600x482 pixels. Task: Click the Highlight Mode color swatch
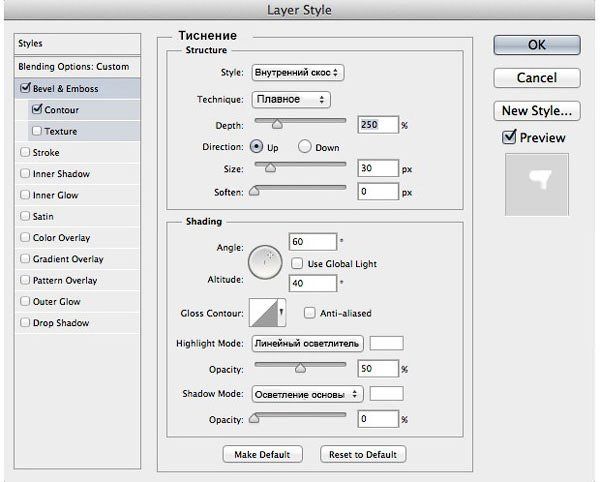(x=386, y=343)
